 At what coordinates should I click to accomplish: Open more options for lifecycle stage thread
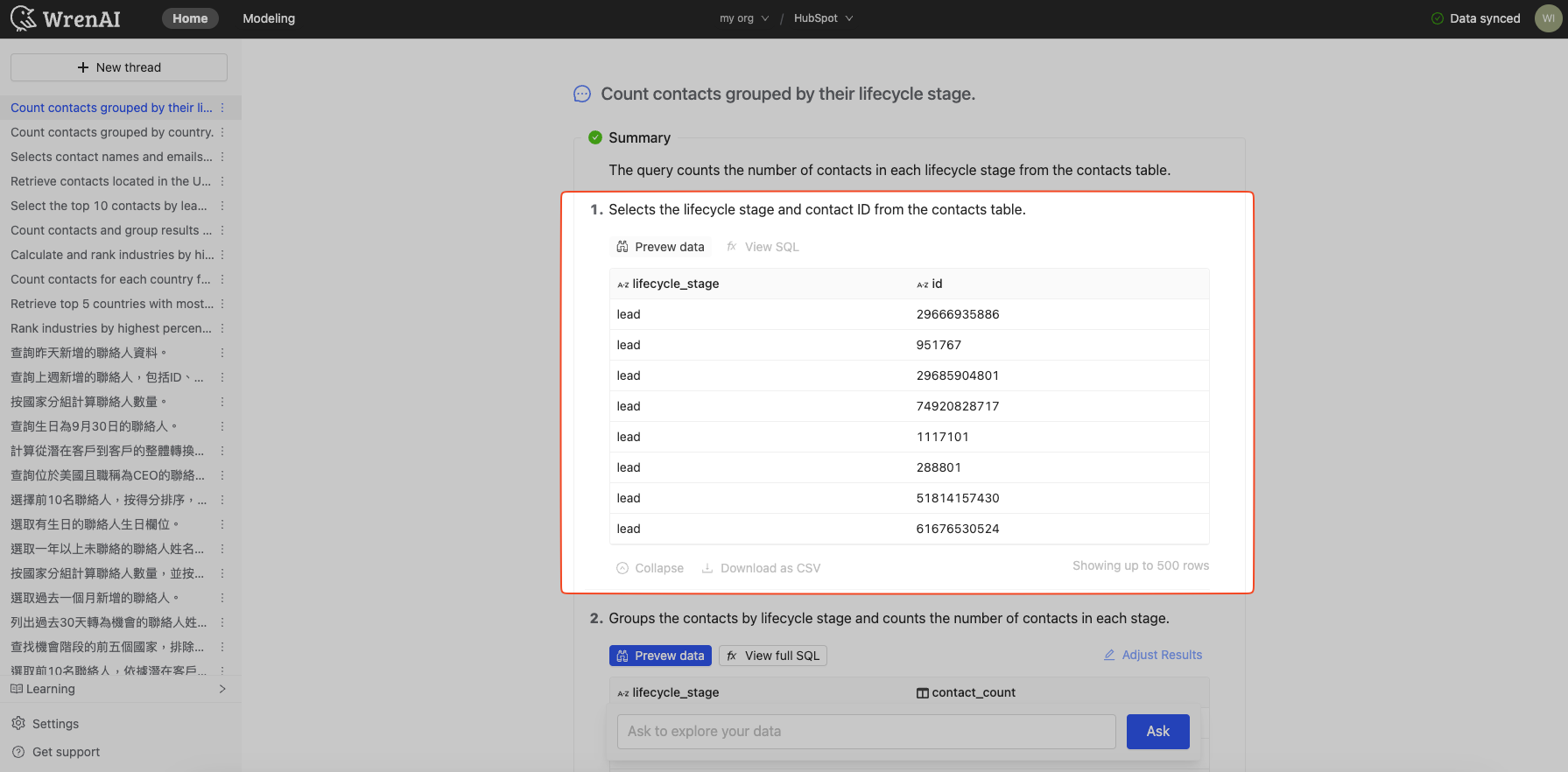(x=222, y=108)
